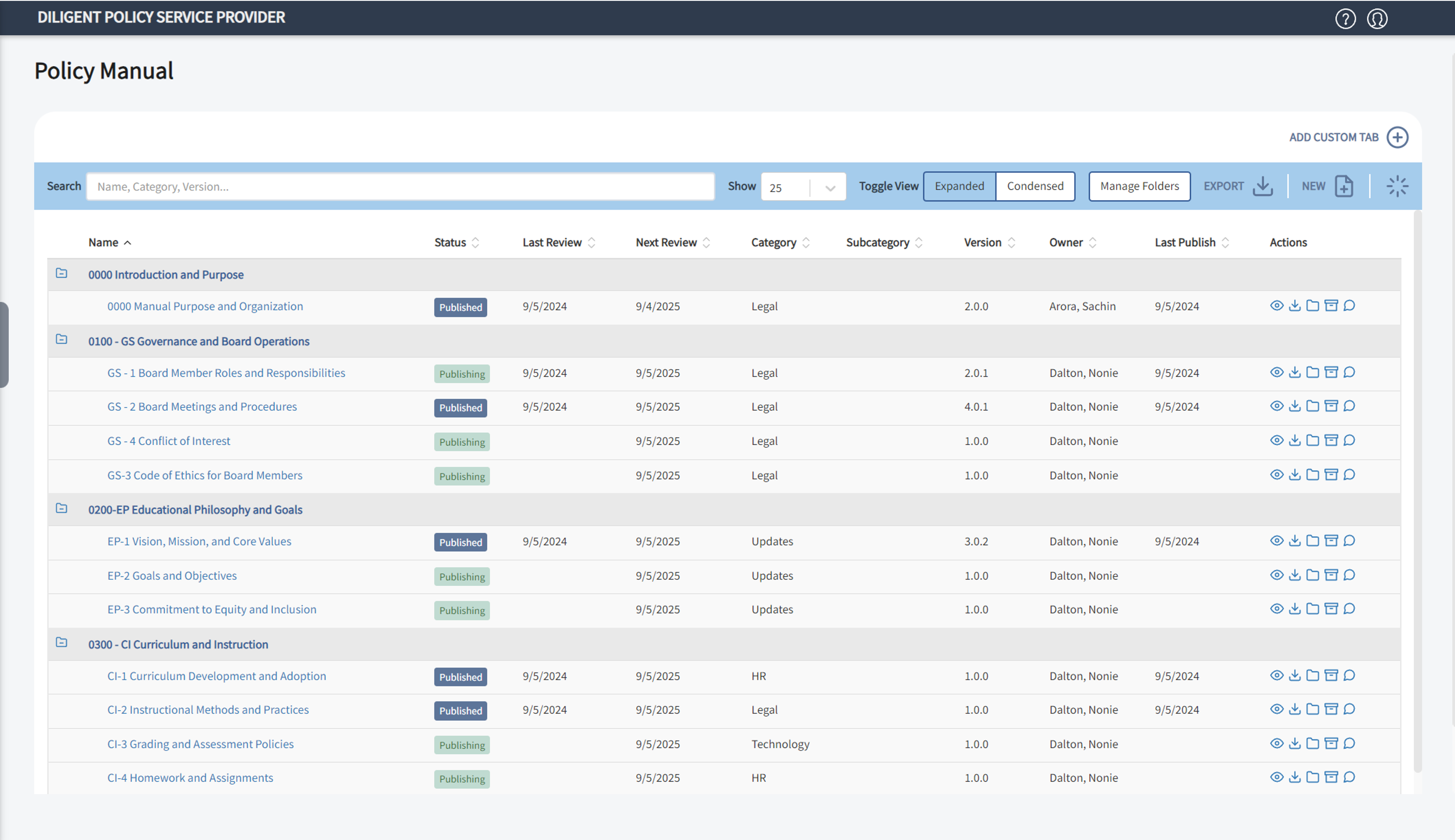Archive EP-2 Goals and Objectives policy
Viewport: 1455px width, 840px height.
[1331, 575]
